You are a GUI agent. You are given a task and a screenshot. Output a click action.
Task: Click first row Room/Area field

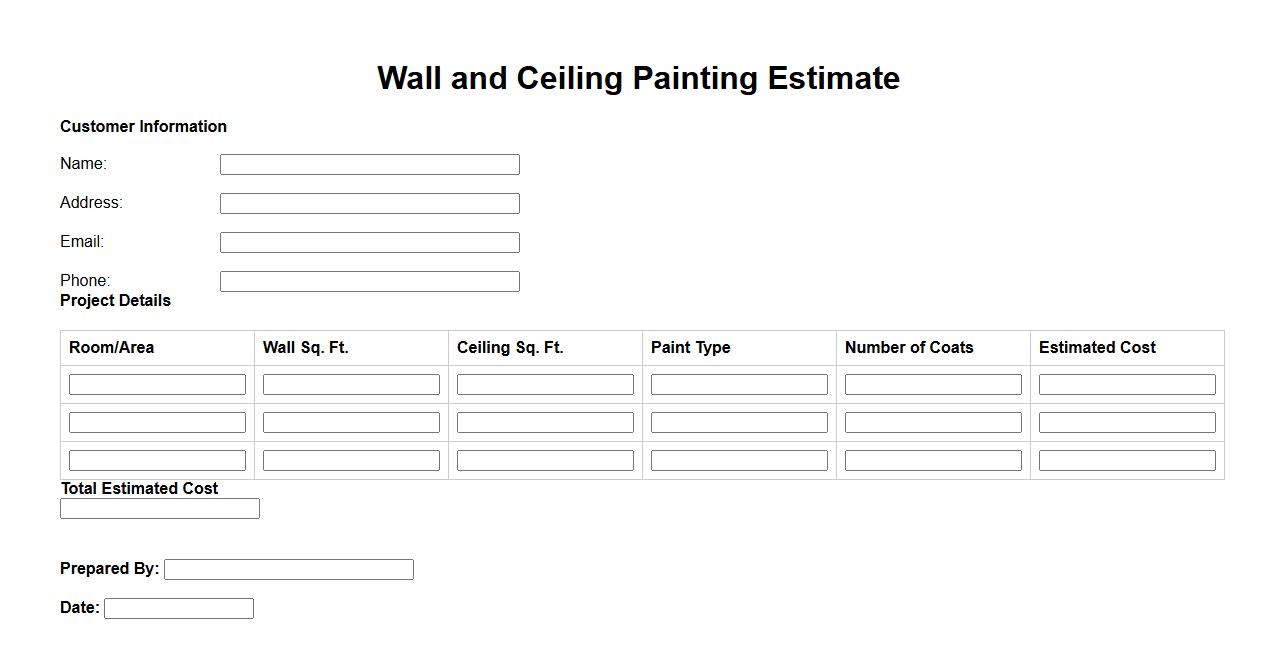tap(157, 385)
